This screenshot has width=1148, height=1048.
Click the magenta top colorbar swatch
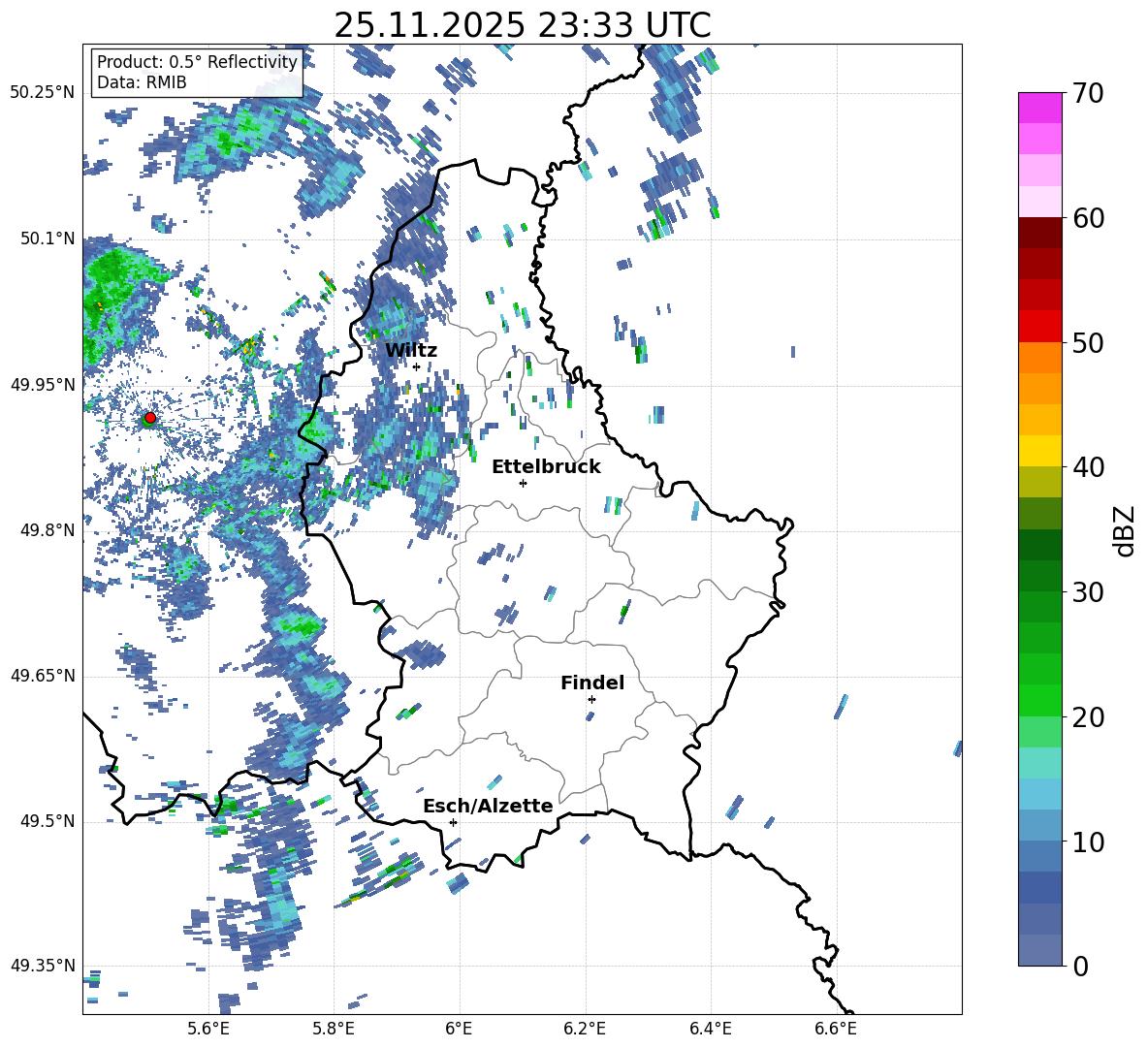pos(1040,108)
